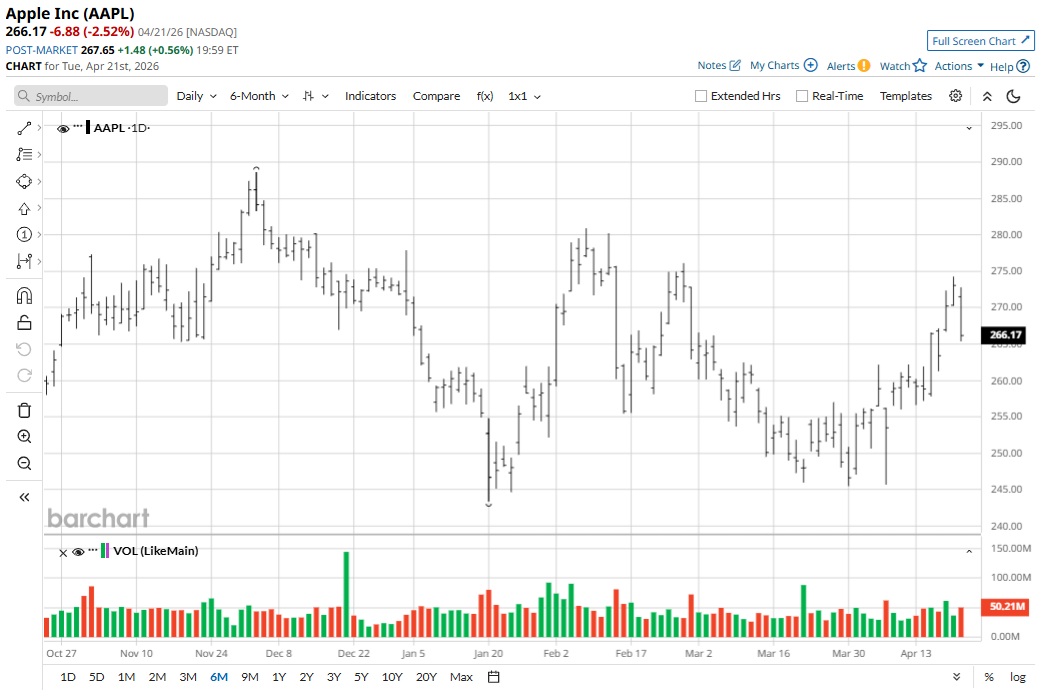Viewport: 1059px width, 697px height.
Task: Click the 50.21M volume label
Action: (1005, 606)
